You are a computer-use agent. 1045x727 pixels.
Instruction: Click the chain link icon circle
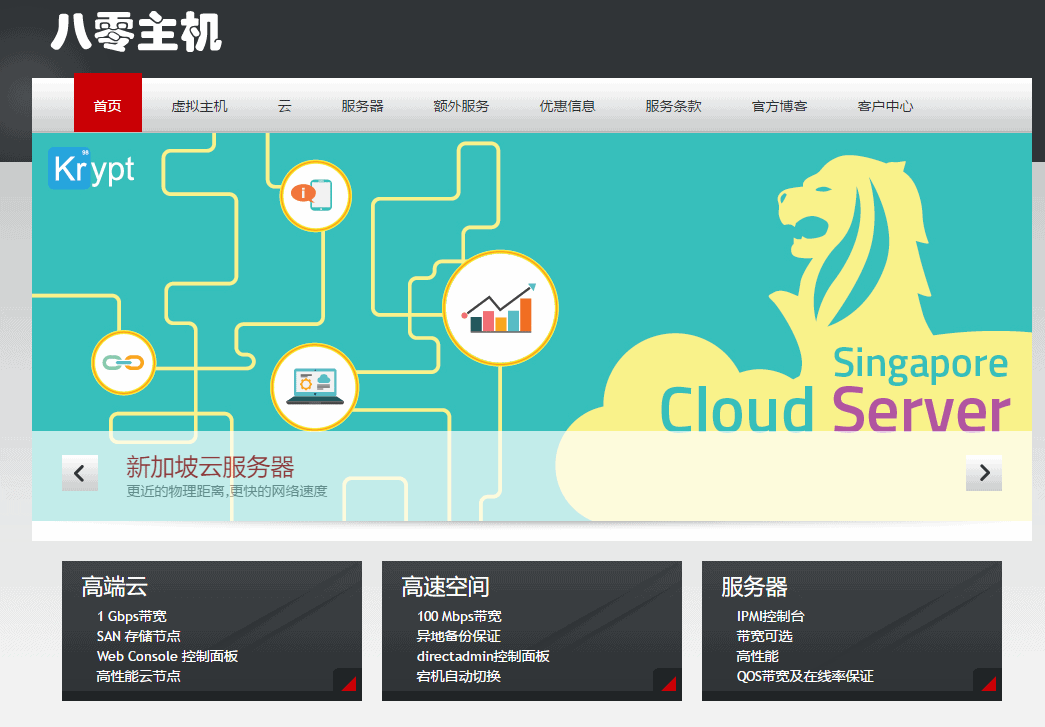click(123, 363)
